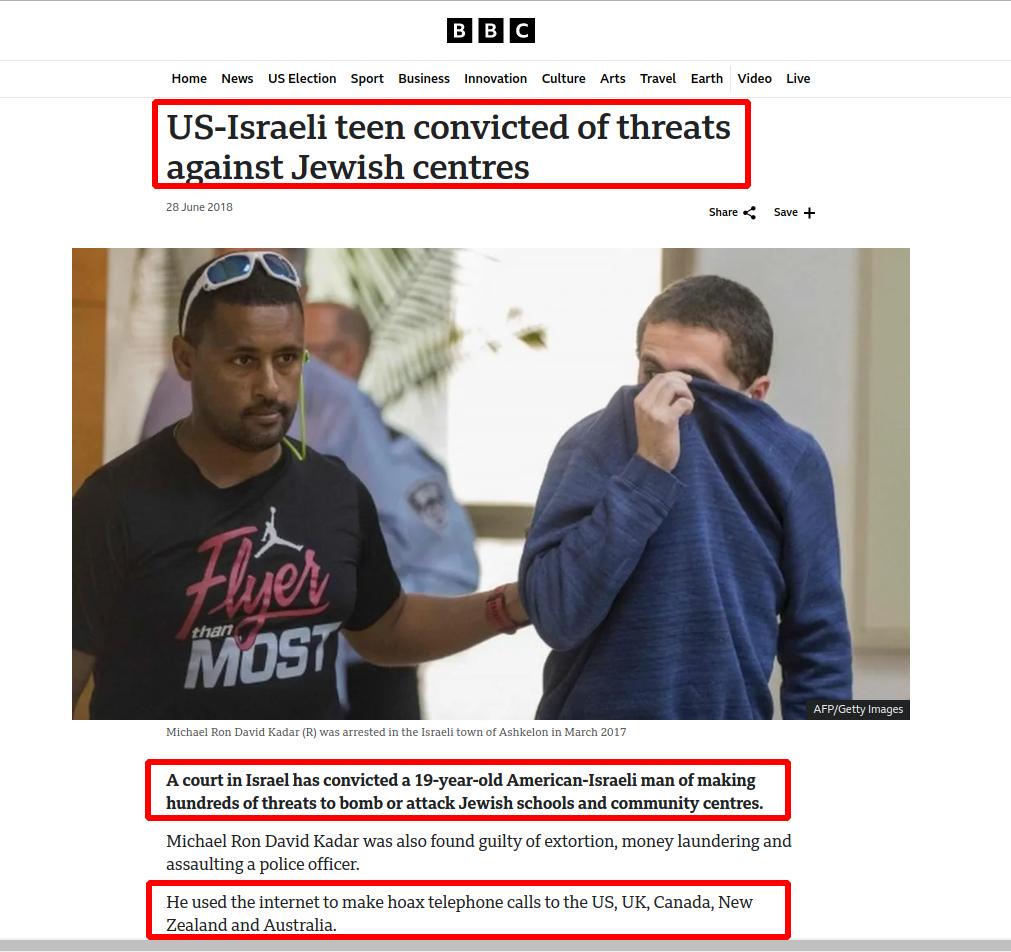Go to the News section
Viewport: 1011px width, 952px height.
[237, 79]
